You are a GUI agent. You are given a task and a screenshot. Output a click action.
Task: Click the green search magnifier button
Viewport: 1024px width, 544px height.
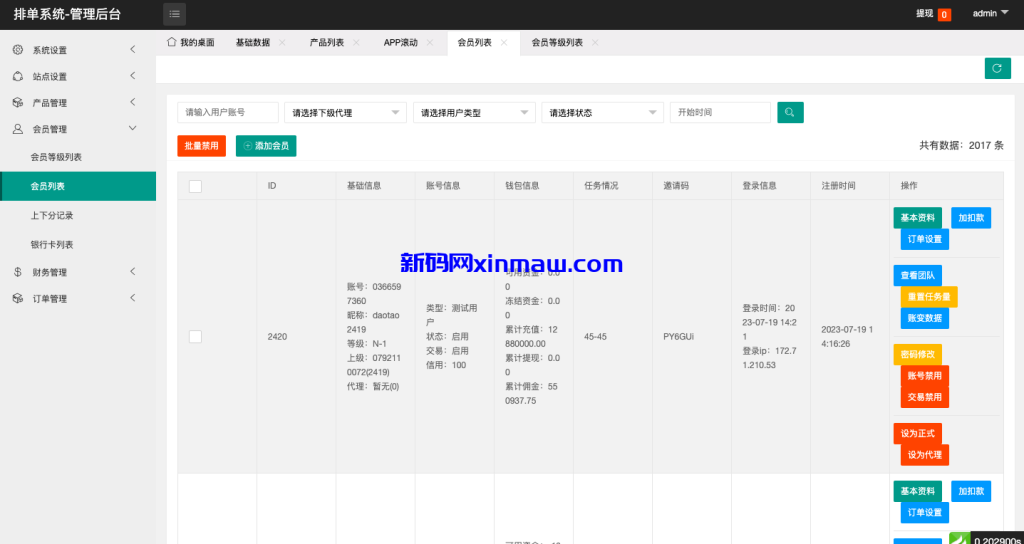tap(790, 112)
